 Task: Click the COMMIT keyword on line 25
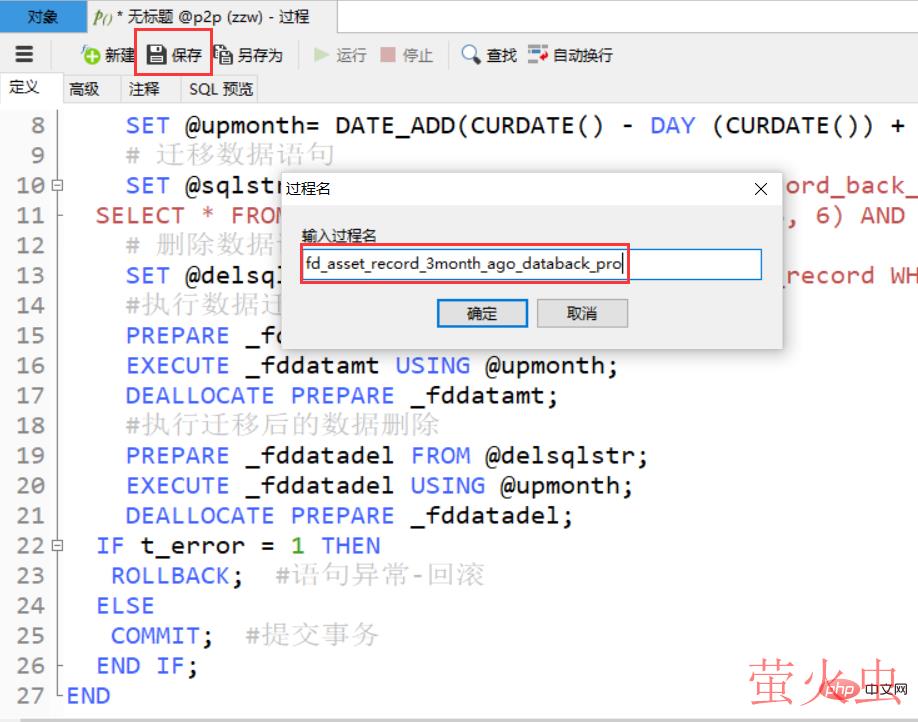tap(155, 636)
